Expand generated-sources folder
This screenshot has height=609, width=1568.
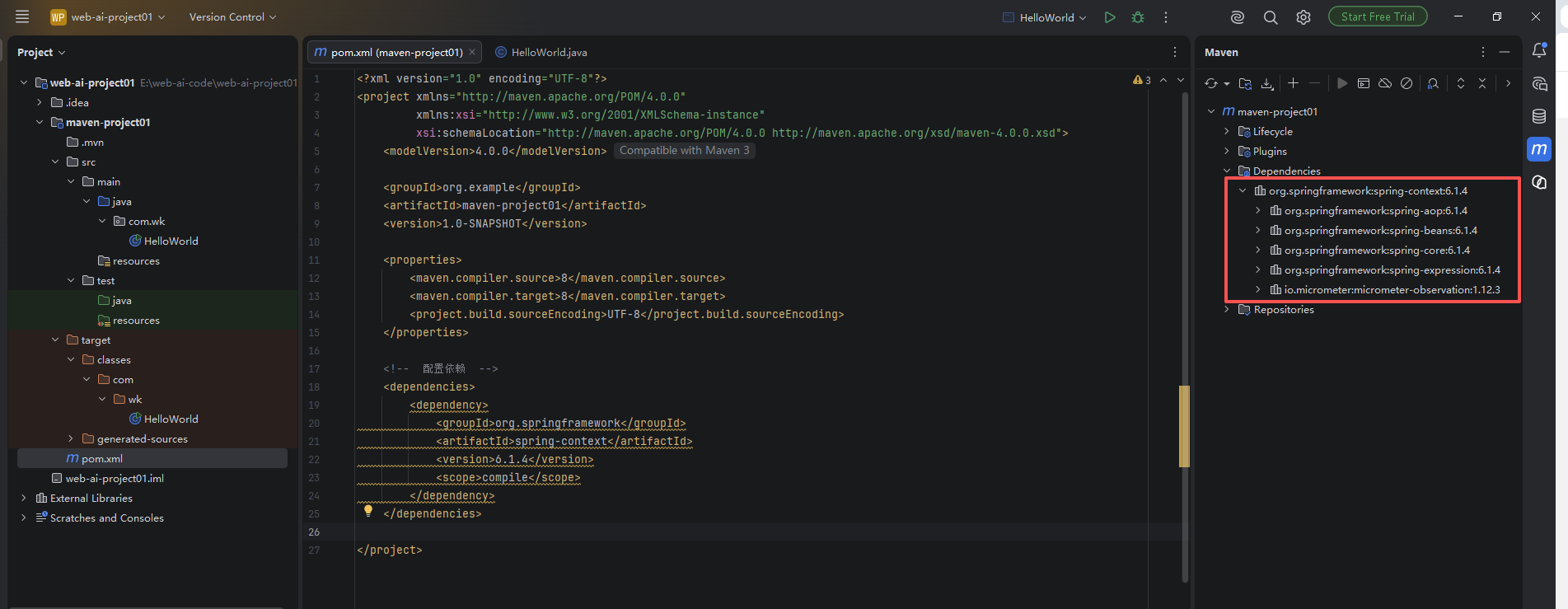(71, 438)
